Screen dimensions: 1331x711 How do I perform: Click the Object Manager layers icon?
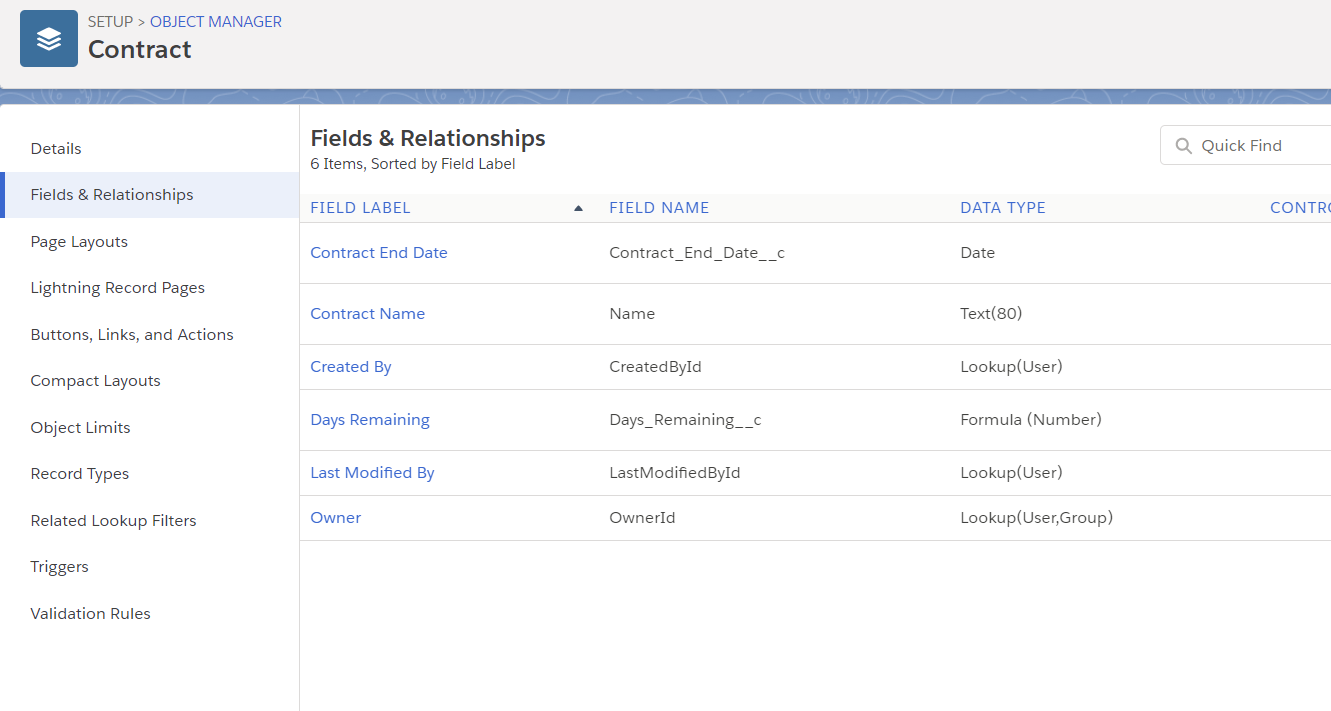48,39
